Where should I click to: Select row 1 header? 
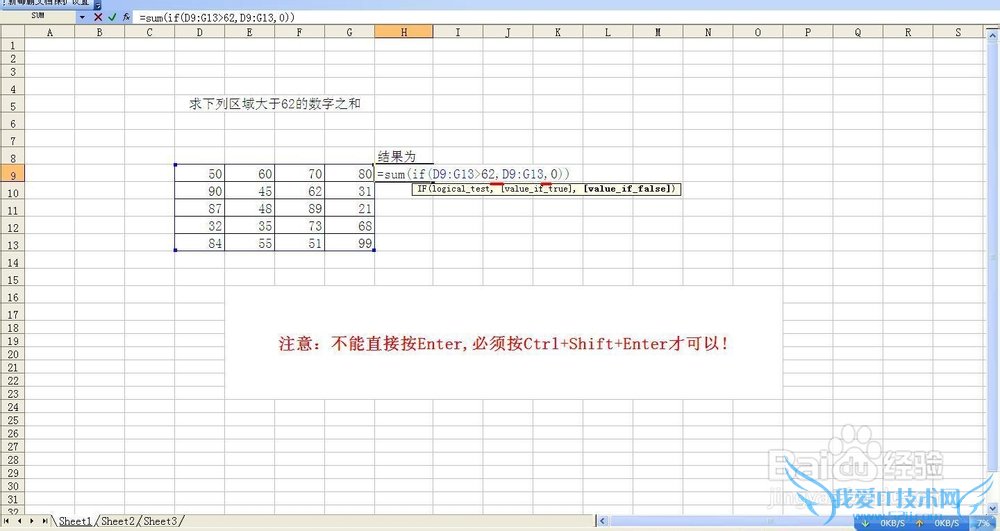pos(12,45)
